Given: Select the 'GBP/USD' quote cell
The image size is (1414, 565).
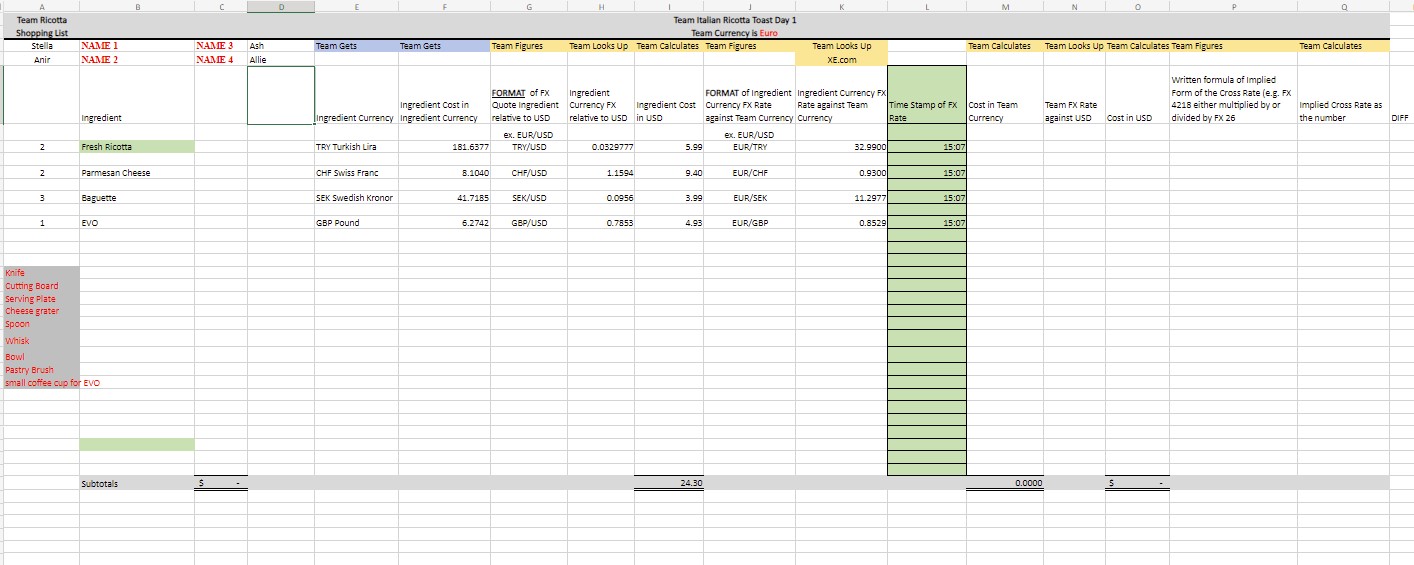Looking at the screenshot, I should pos(528,223).
